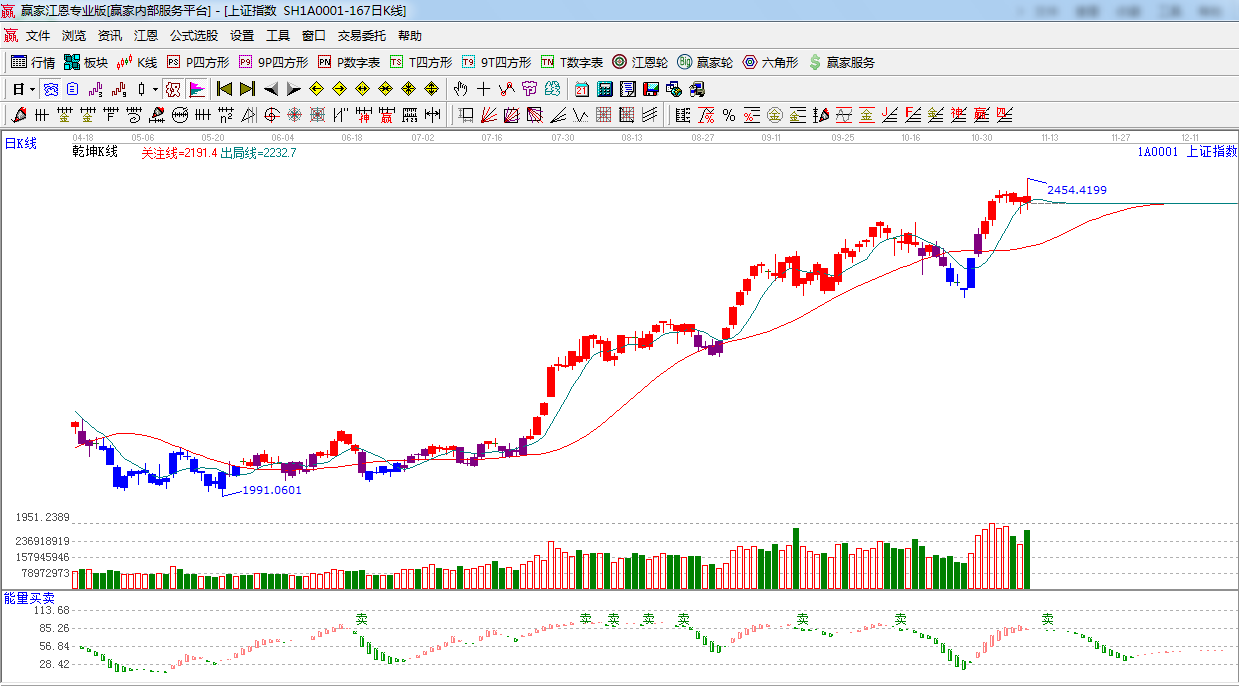Viewport: 1239px width, 686px height.
Task: Select the crosshair cursor tool
Action: tap(484, 89)
